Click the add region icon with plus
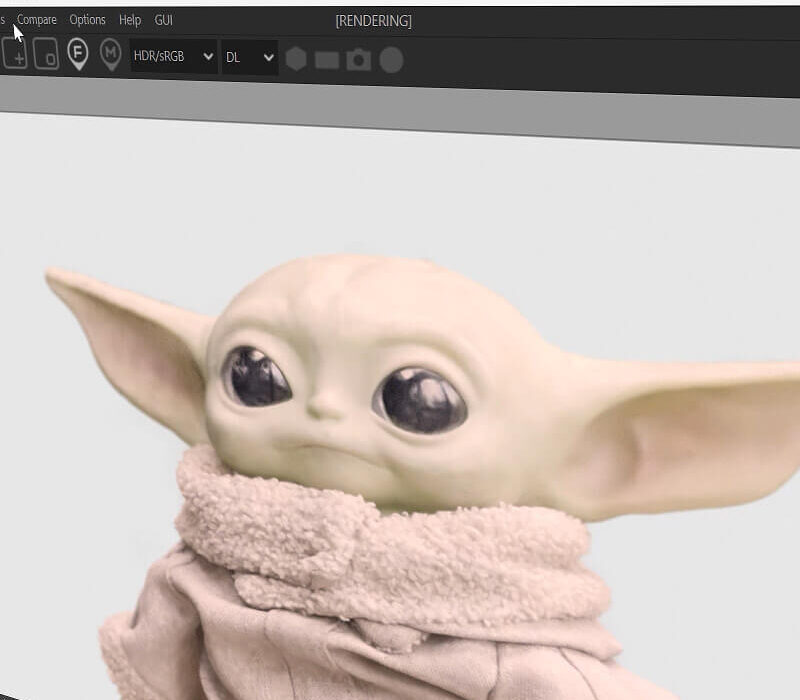Screen dimensions: 800x700 click(14, 53)
